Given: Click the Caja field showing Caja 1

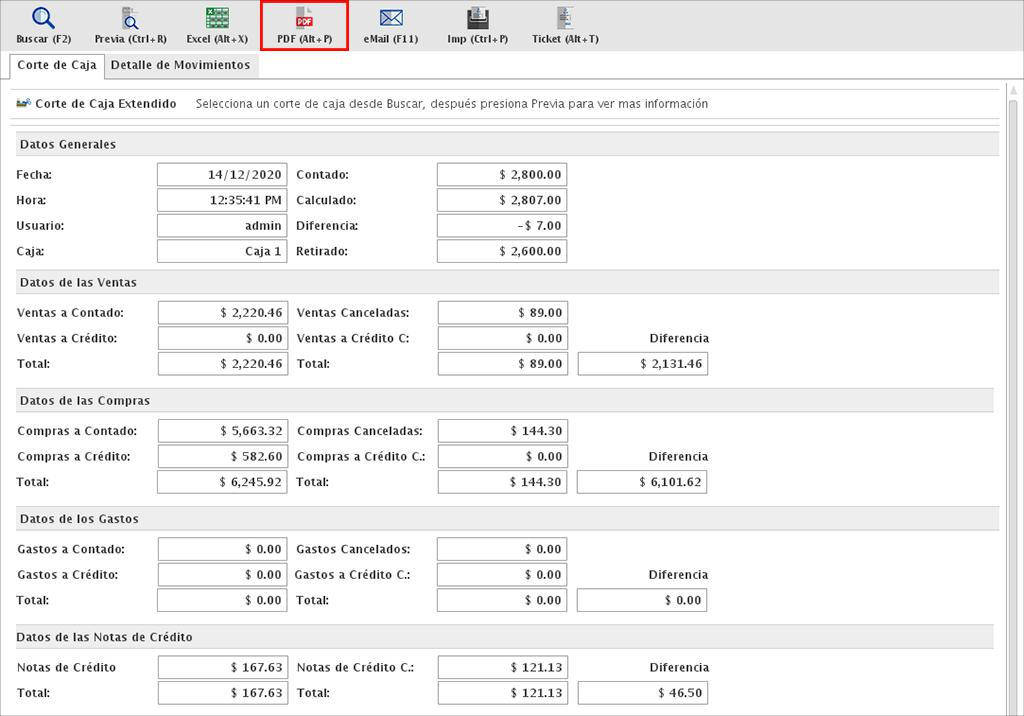Looking at the screenshot, I should point(222,252).
